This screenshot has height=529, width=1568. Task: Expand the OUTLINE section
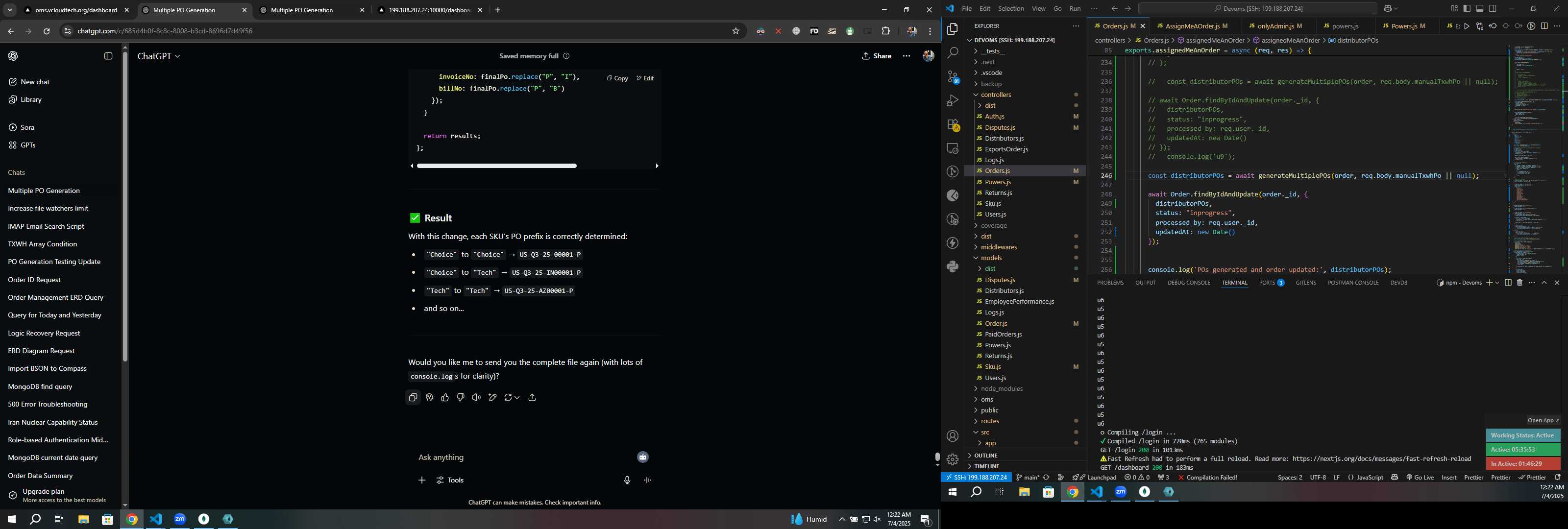985,456
